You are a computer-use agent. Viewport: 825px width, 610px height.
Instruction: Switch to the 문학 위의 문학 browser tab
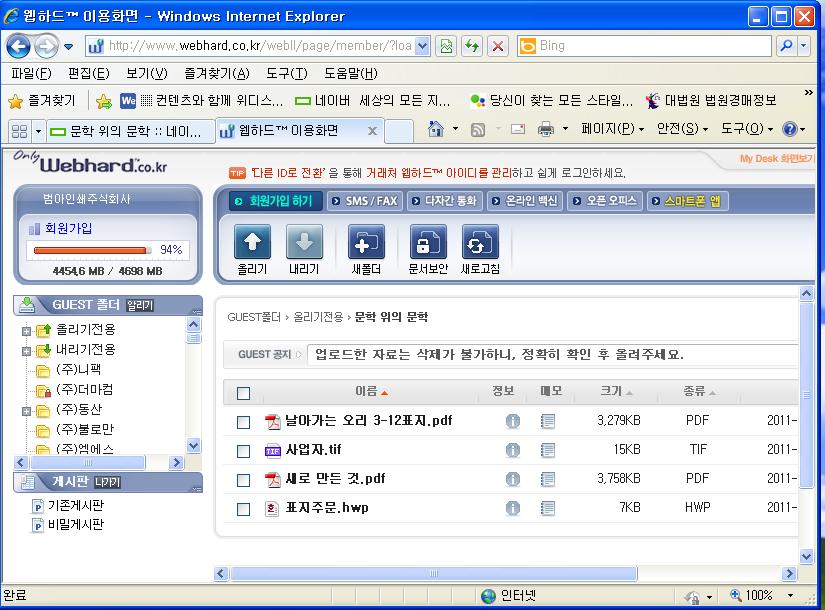pyautogui.click(x=128, y=131)
